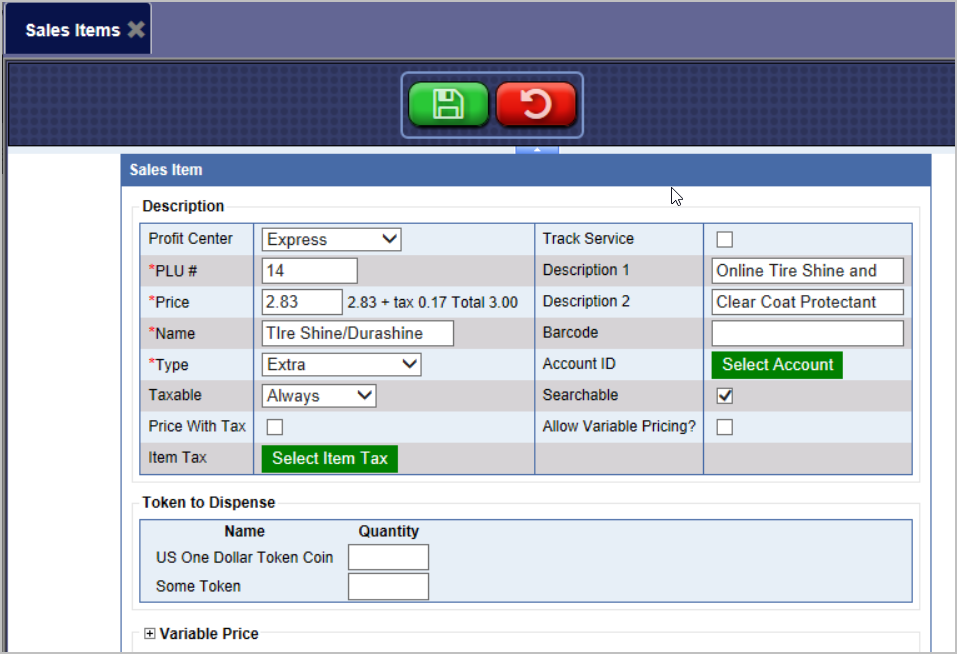Close the Sales Items tab
957x654 pixels.
tap(136, 30)
